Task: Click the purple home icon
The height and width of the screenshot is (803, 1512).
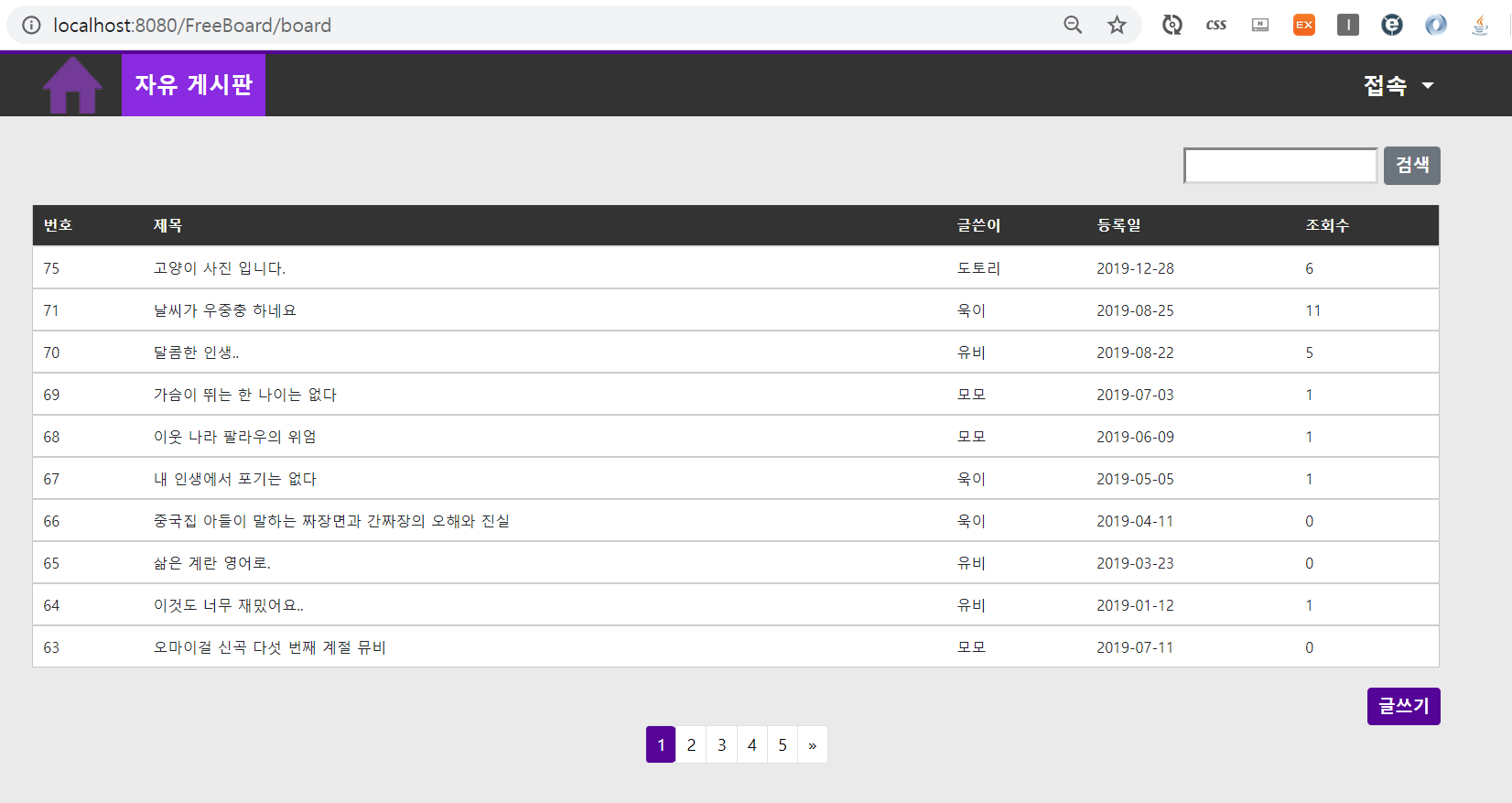Action: pyautogui.click(x=72, y=85)
